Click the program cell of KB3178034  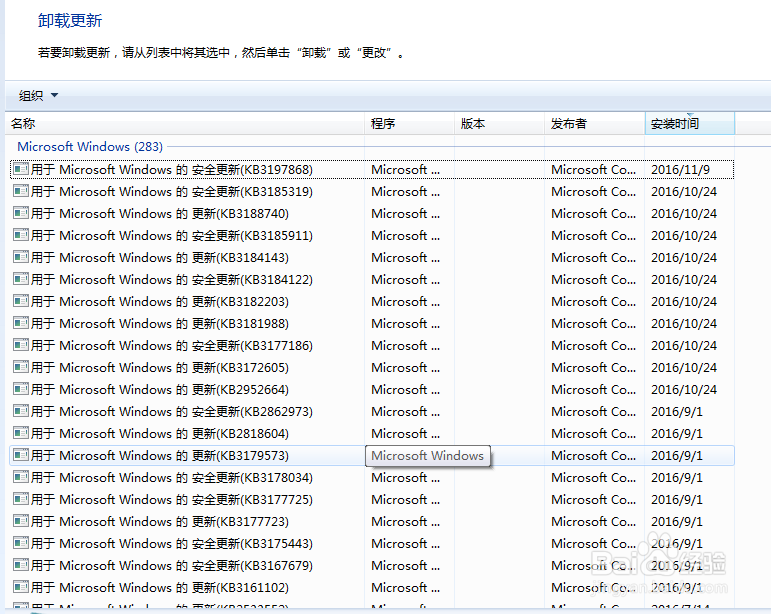pyautogui.click(x=406, y=478)
